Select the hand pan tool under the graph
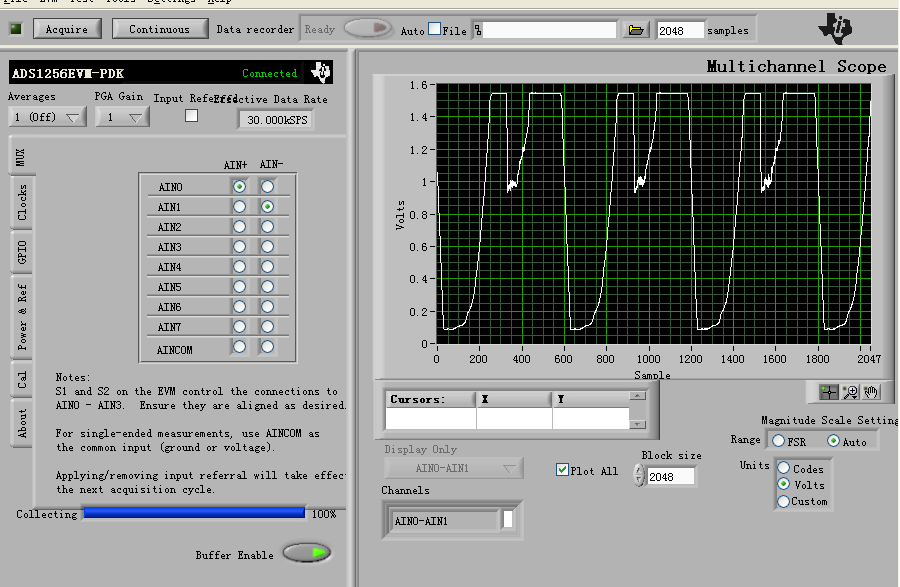The width and height of the screenshot is (900, 587). tap(871, 392)
